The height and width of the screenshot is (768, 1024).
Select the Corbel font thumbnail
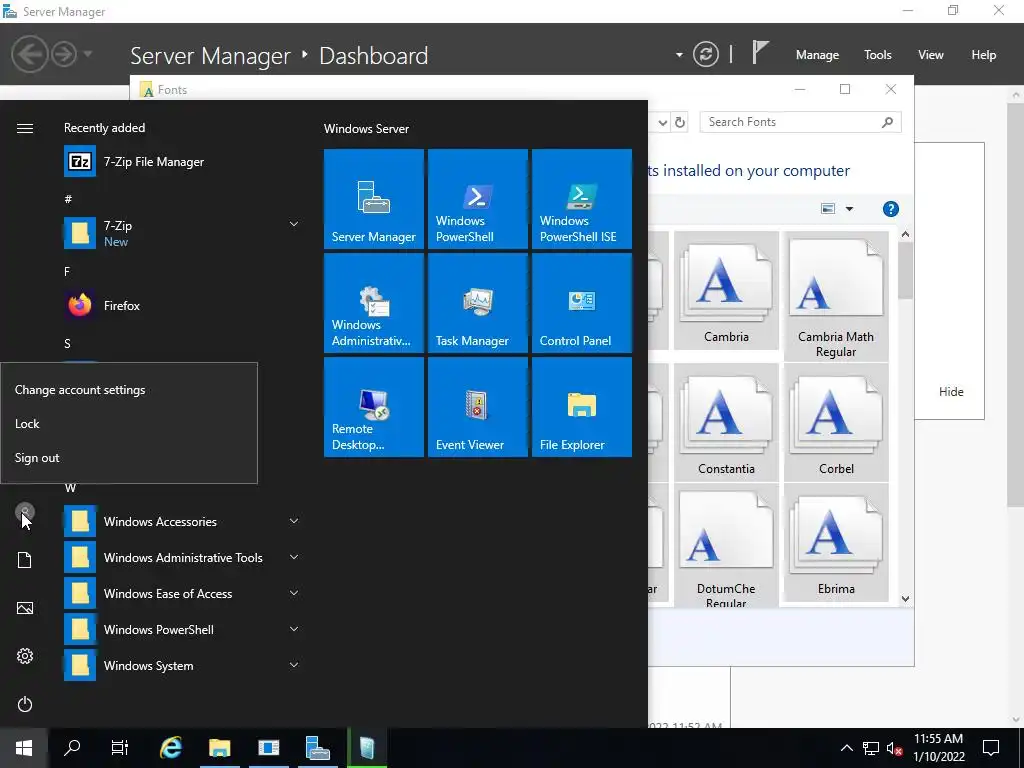pos(836,422)
